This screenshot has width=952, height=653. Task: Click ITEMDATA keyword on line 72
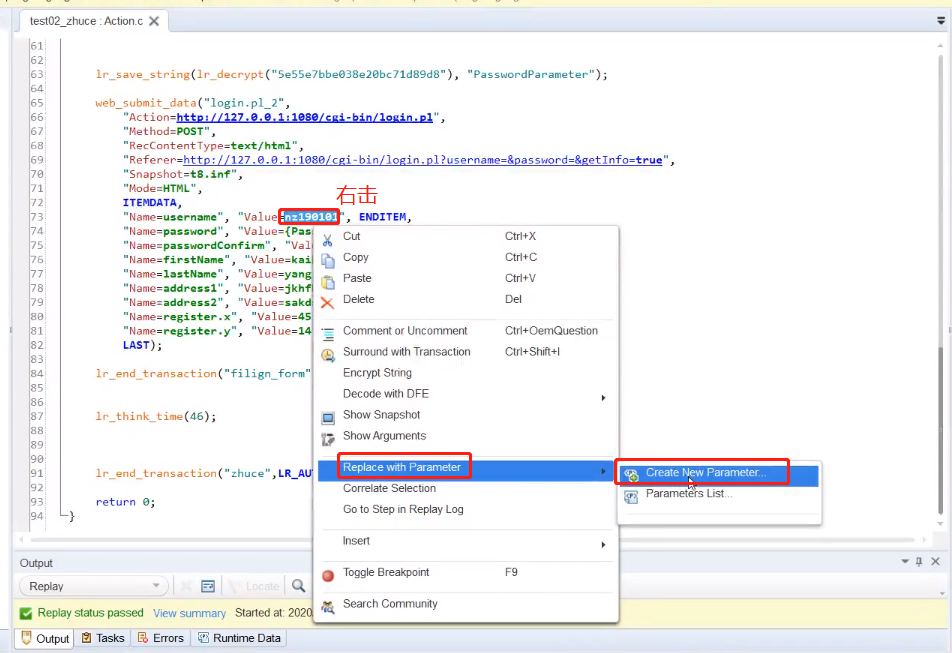(x=149, y=202)
